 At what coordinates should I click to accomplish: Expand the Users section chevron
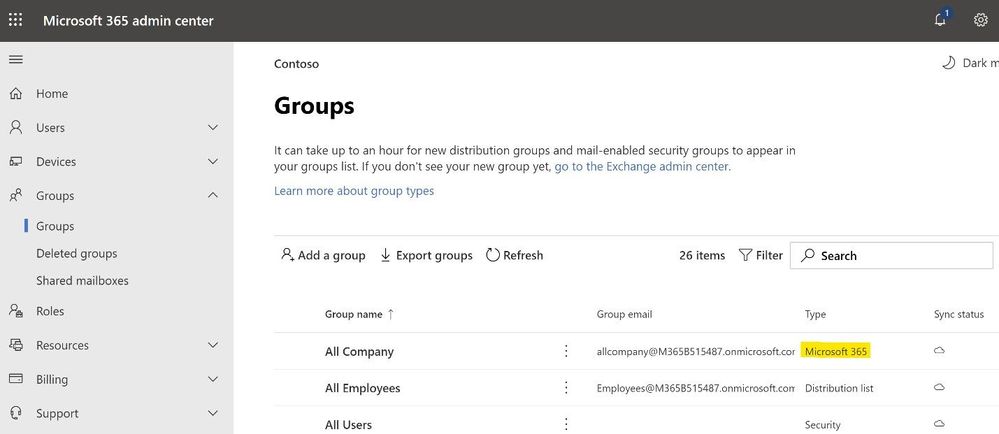point(213,127)
